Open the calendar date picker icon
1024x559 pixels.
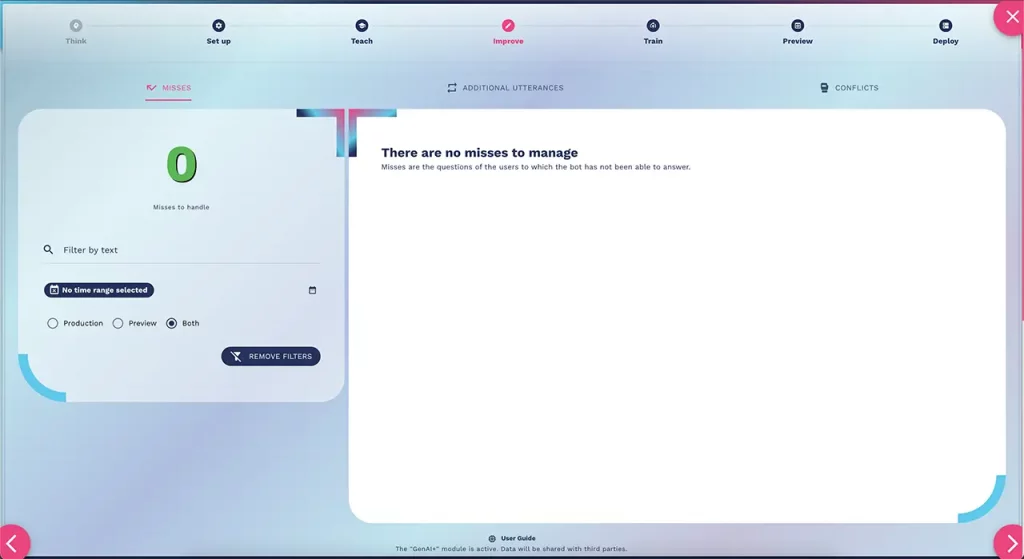pos(312,290)
